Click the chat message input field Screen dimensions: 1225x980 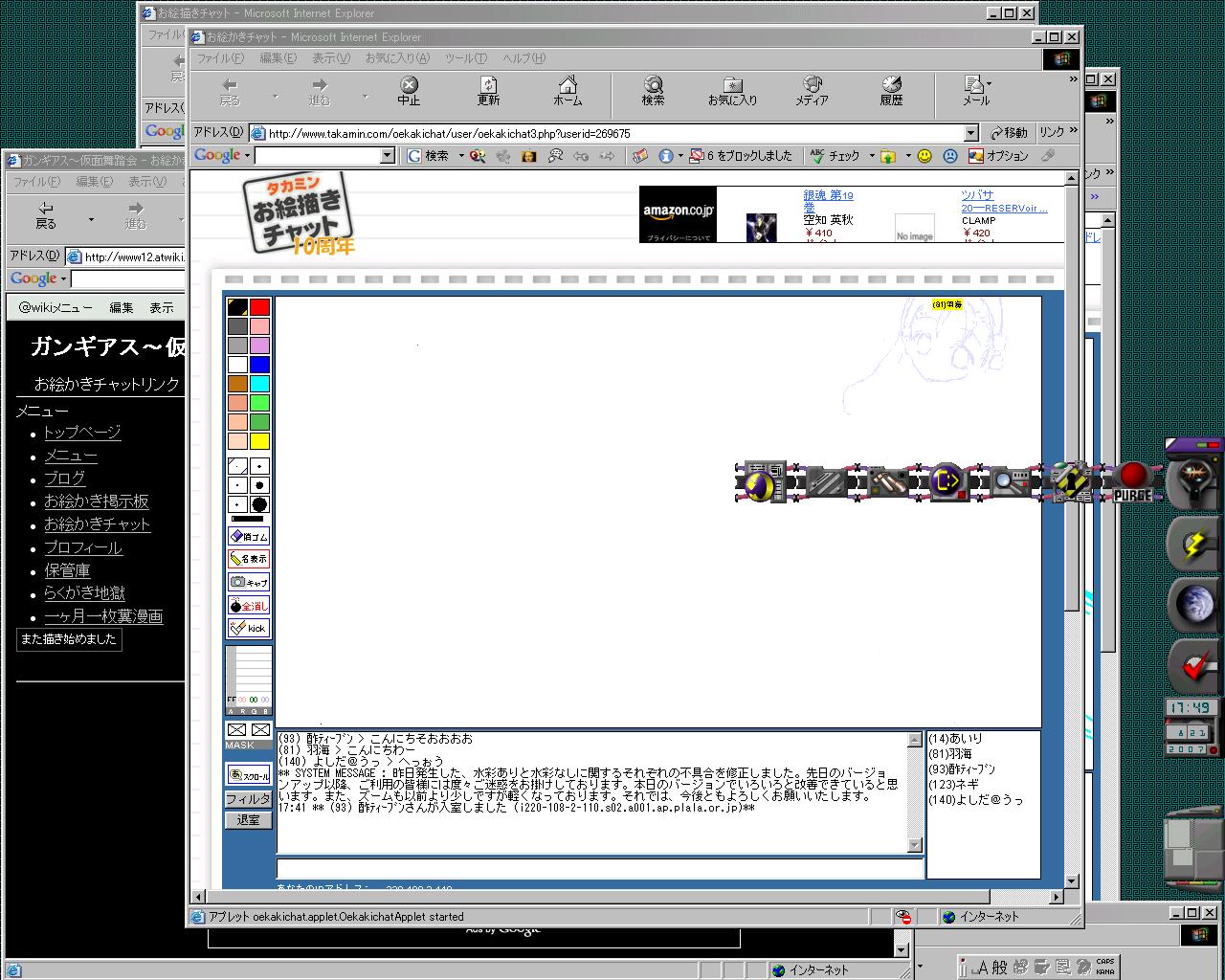click(600, 868)
